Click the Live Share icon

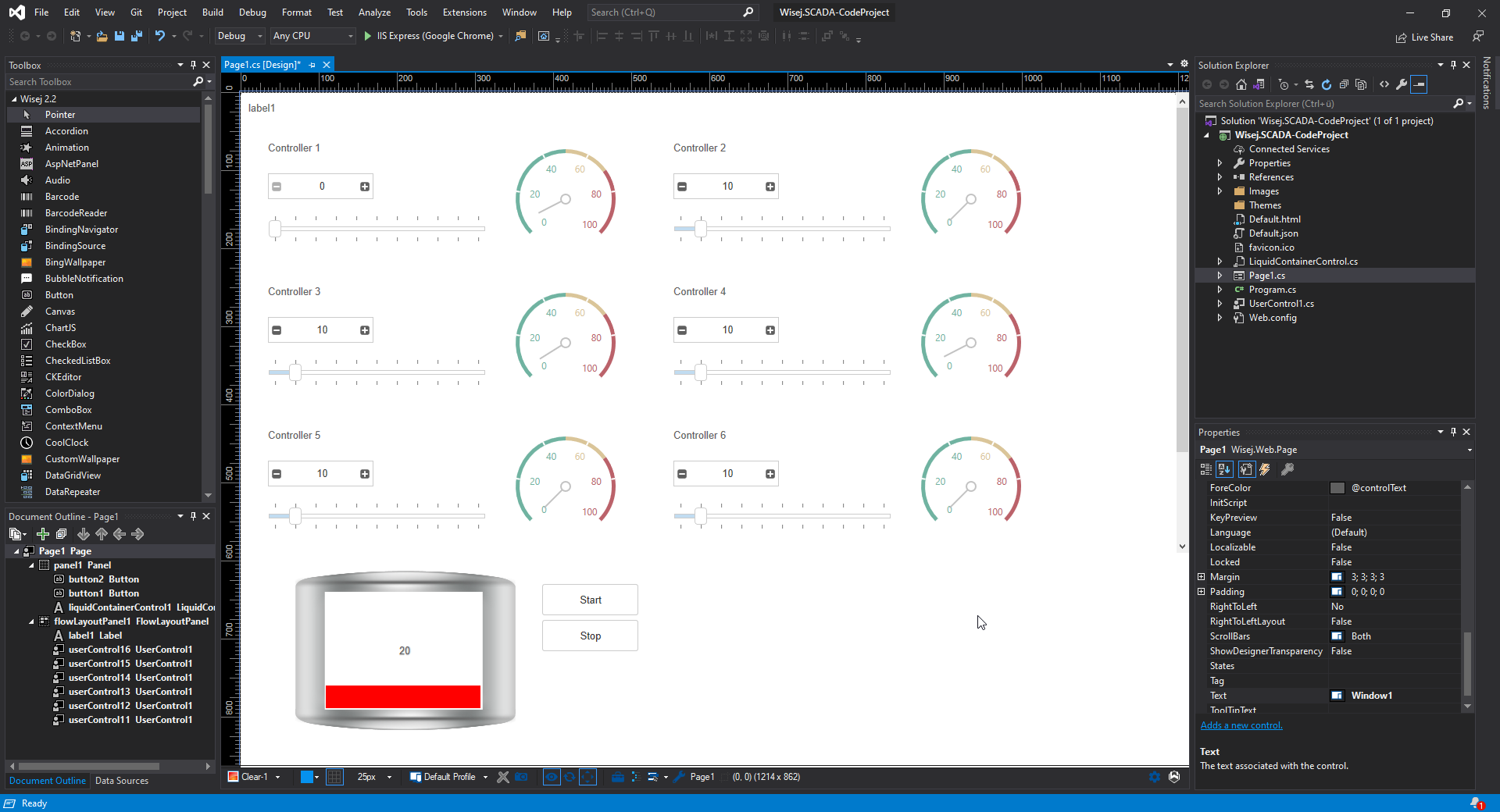point(1401,37)
